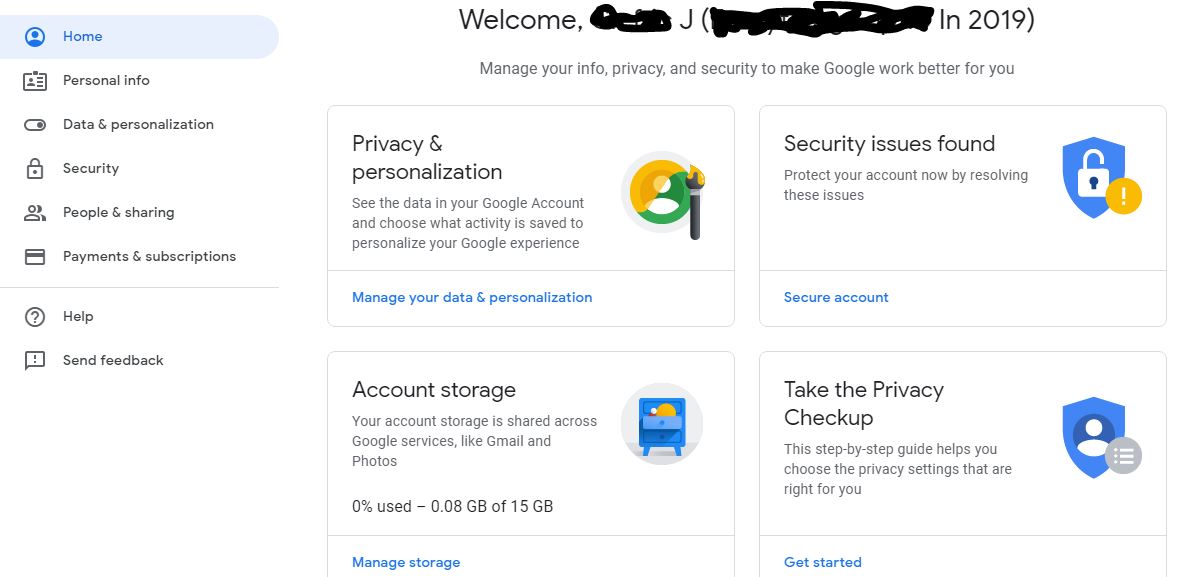
Task: Click the security shield with warning badge
Action: coord(1101,178)
